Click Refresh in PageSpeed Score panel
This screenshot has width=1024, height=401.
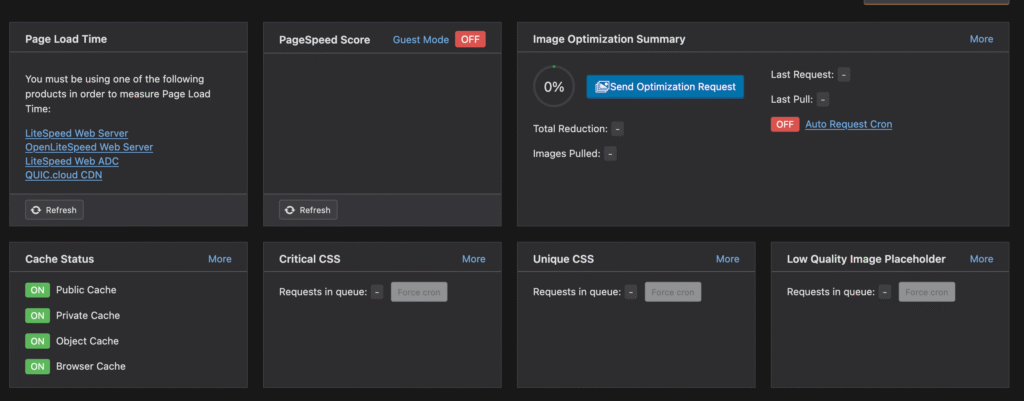tap(308, 210)
